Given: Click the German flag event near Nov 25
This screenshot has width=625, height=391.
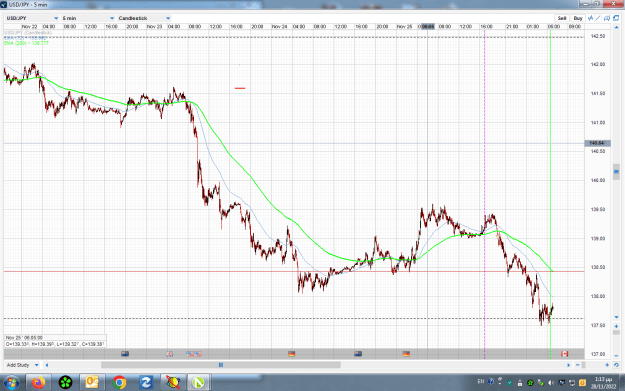Looking at the screenshot, I should [406, 354].
